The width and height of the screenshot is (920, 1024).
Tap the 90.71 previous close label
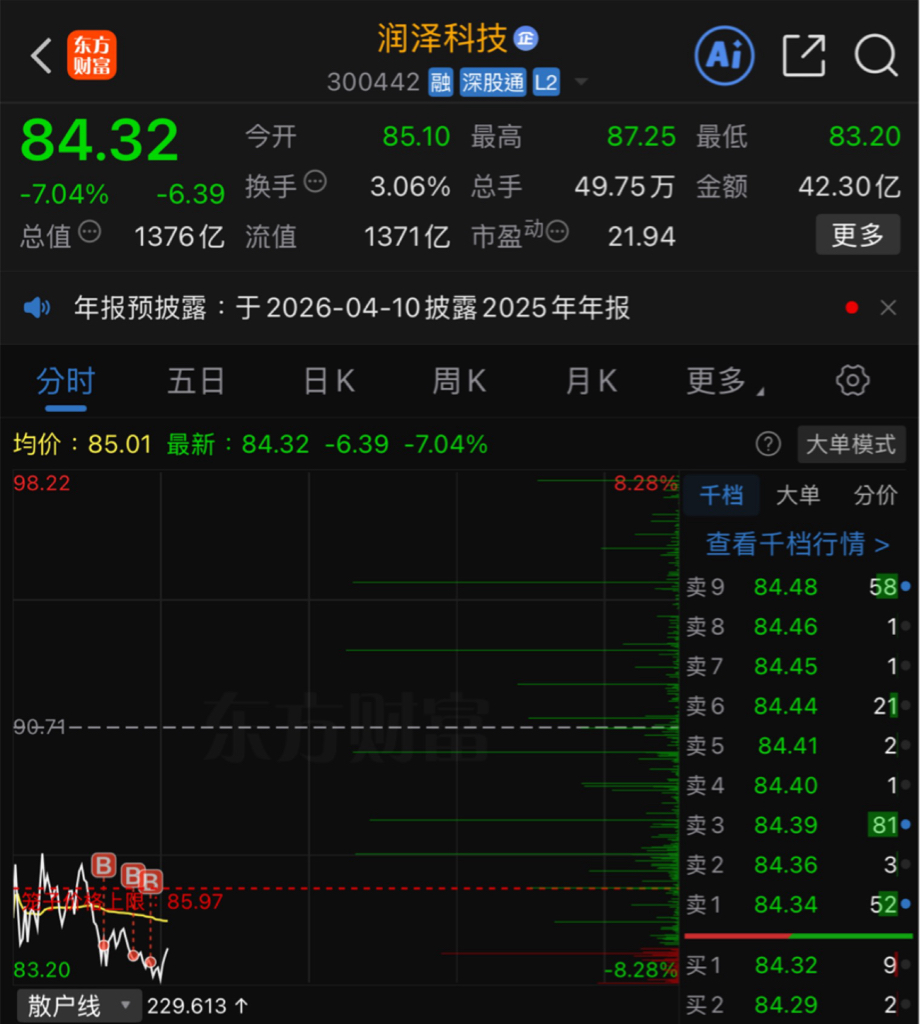click(x=39, y=727)
